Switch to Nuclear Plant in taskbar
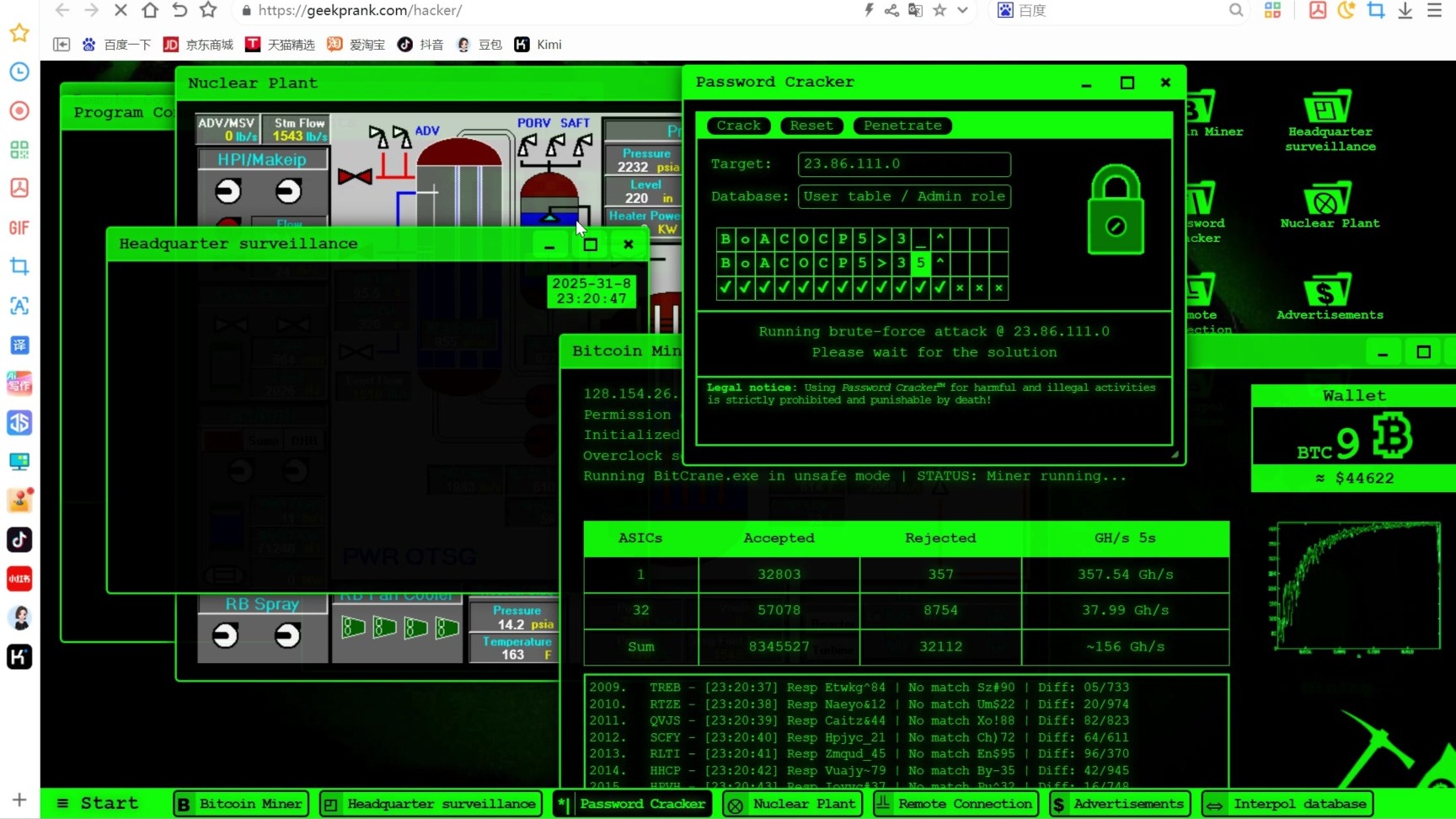 tap(793, 804)
